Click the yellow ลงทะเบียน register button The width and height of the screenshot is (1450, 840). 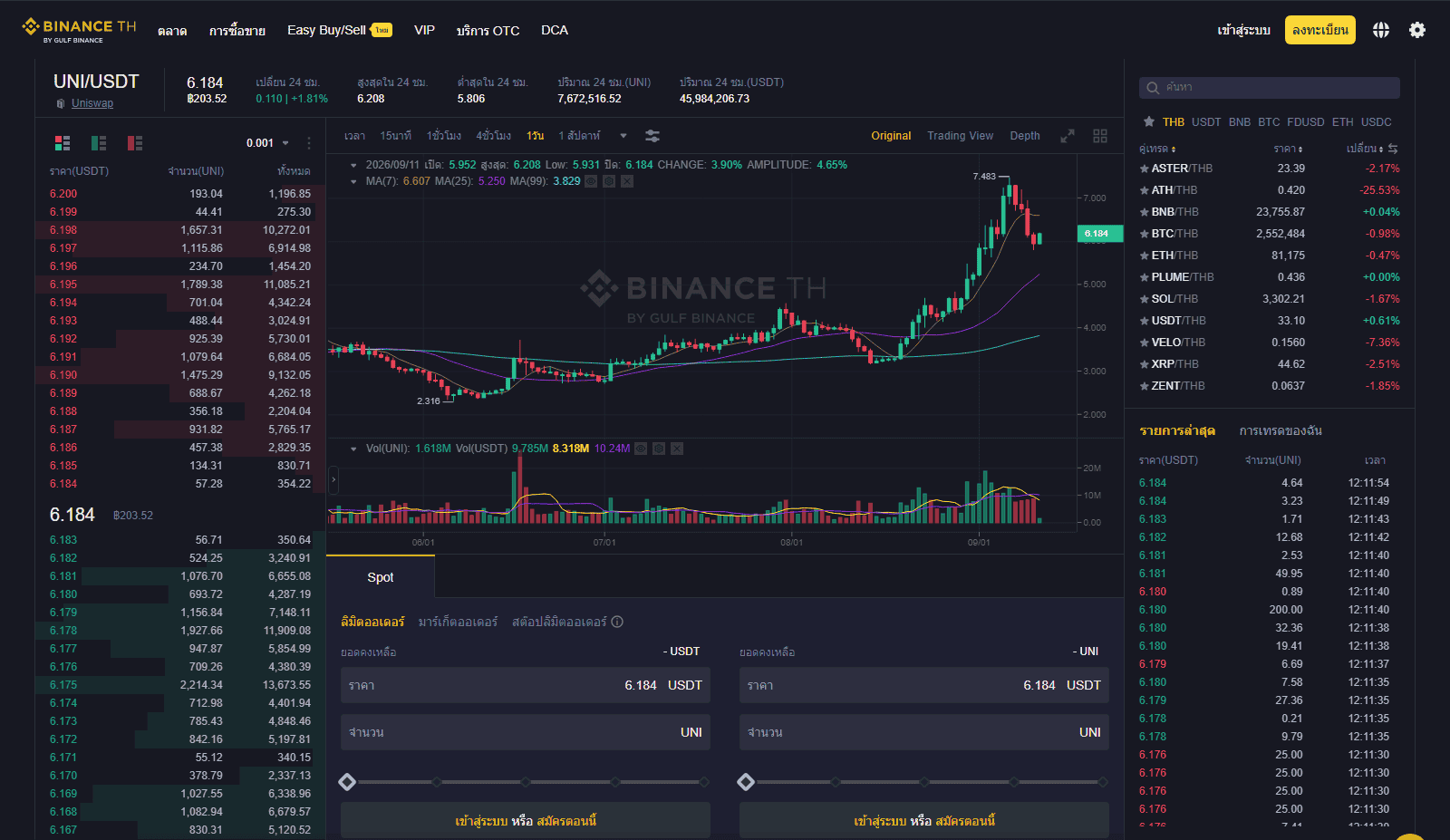(x=1320, y=30)
